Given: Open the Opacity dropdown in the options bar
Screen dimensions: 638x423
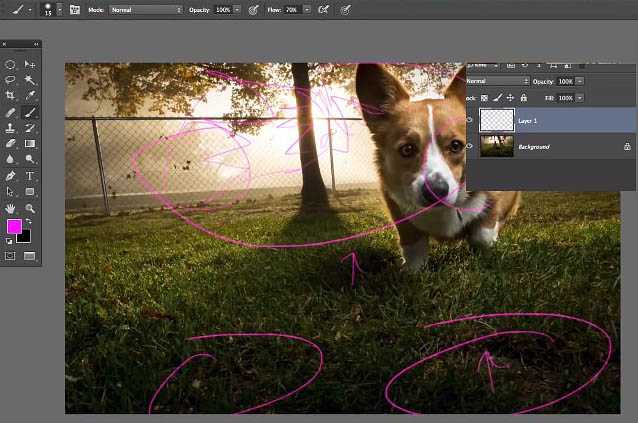Looking at the screenshot, I should [237, 9].
